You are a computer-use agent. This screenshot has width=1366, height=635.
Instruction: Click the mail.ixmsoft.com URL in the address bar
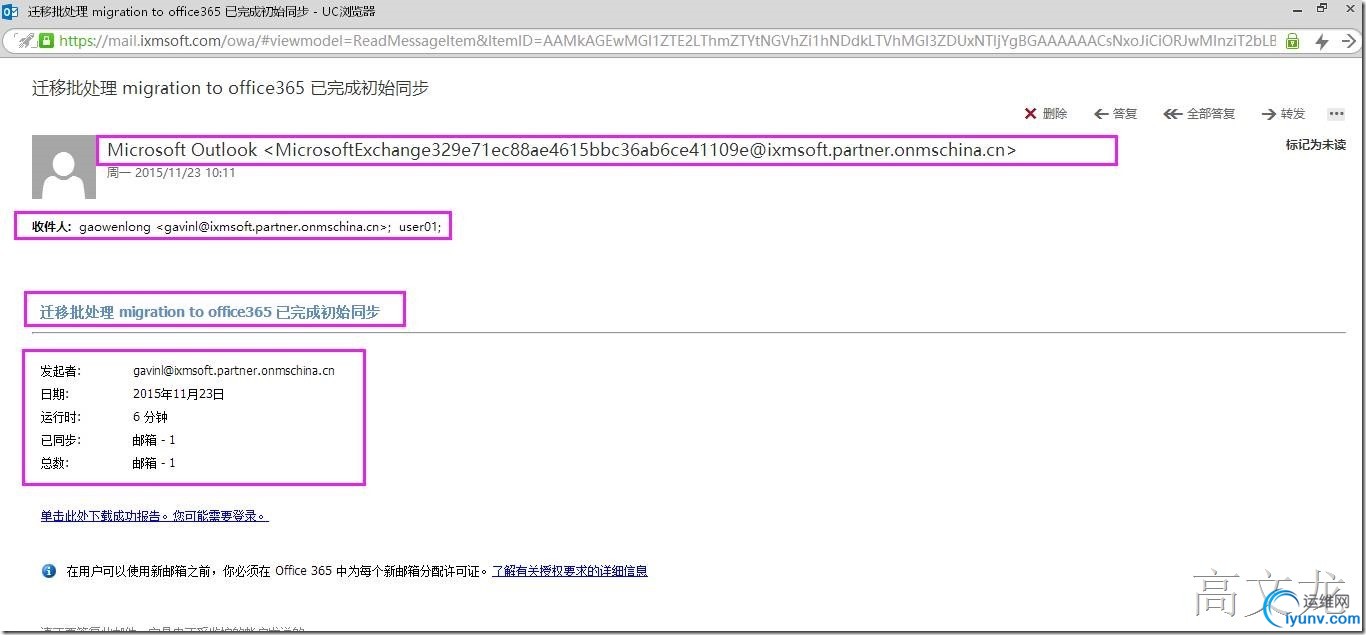(667, 41)
